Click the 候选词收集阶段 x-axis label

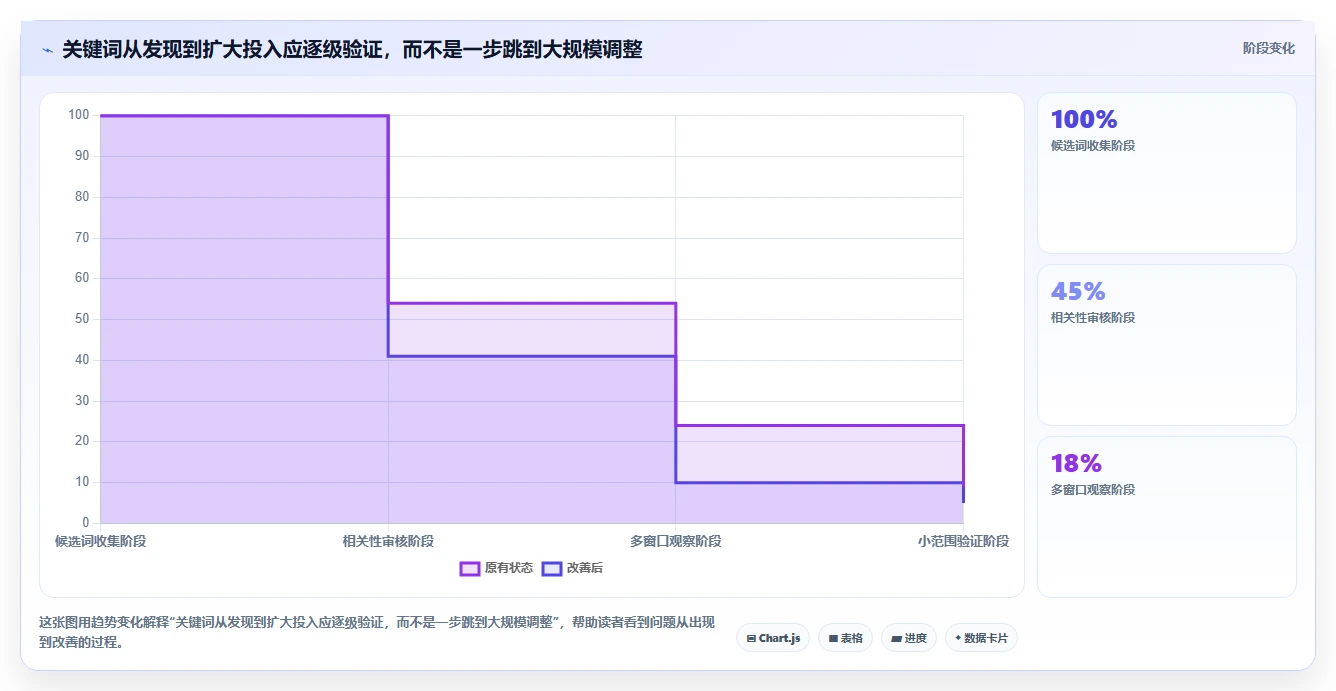pos(100,541)
